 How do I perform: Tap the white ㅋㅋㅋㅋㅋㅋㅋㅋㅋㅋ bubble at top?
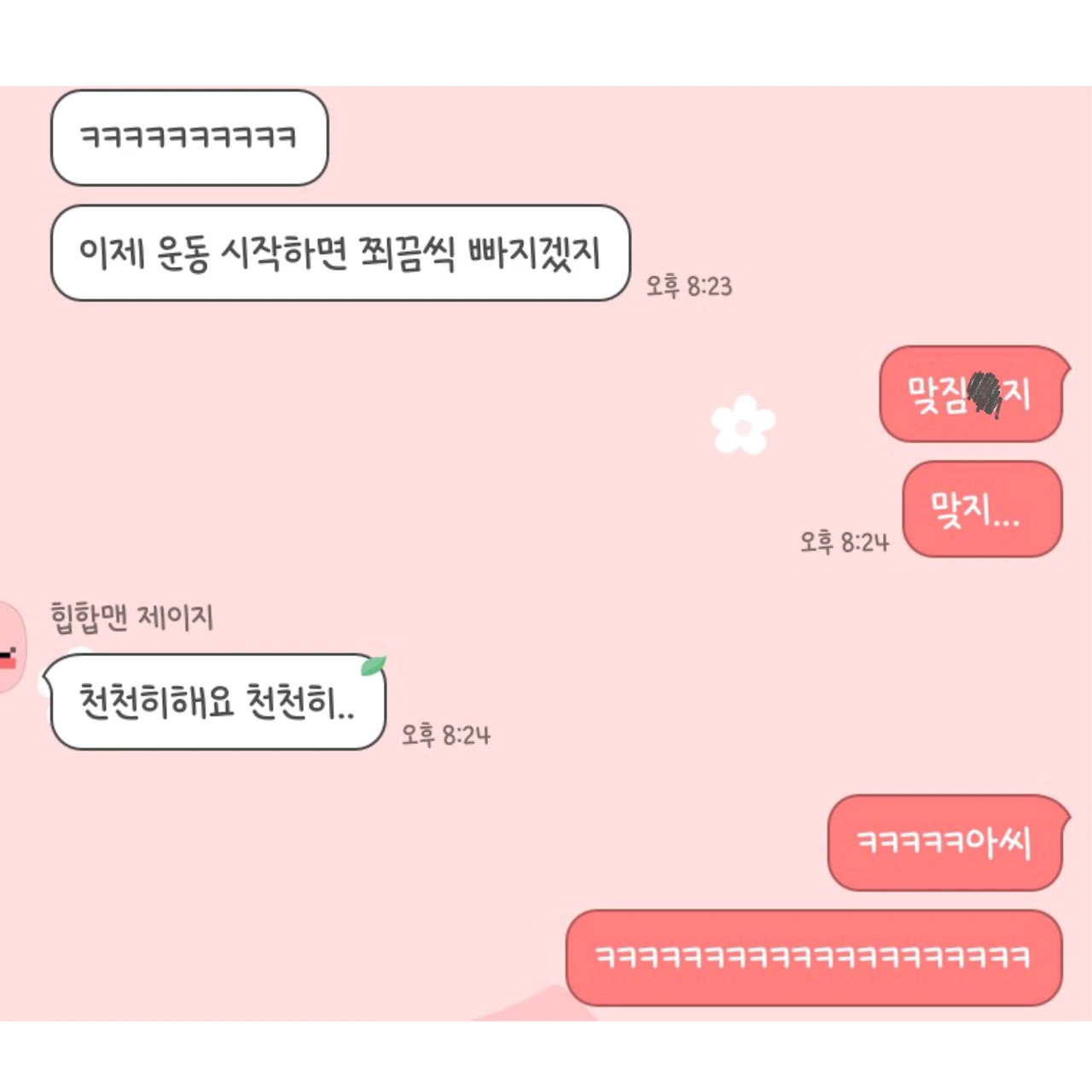(x=189, y=137)
